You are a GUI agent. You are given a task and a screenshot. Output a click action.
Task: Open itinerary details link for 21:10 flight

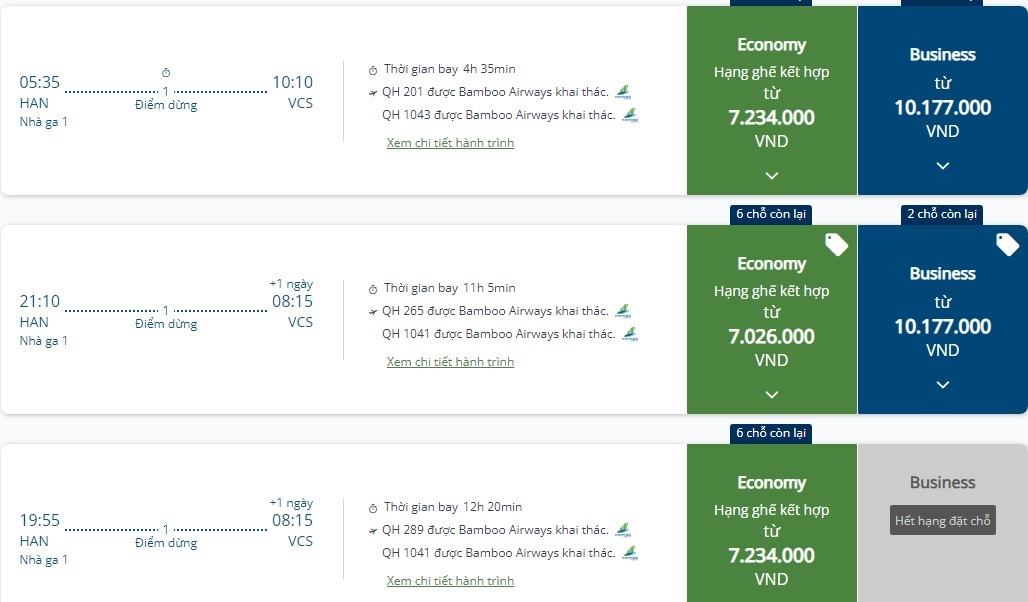[450, 362]
